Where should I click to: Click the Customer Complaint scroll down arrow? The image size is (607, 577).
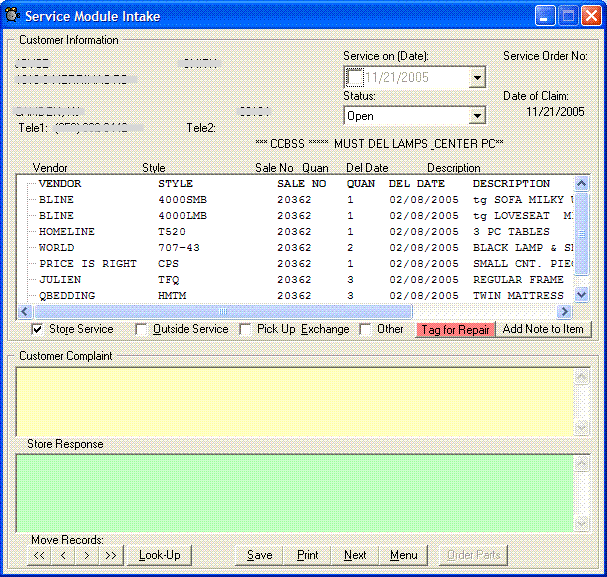tap(581, 428)
